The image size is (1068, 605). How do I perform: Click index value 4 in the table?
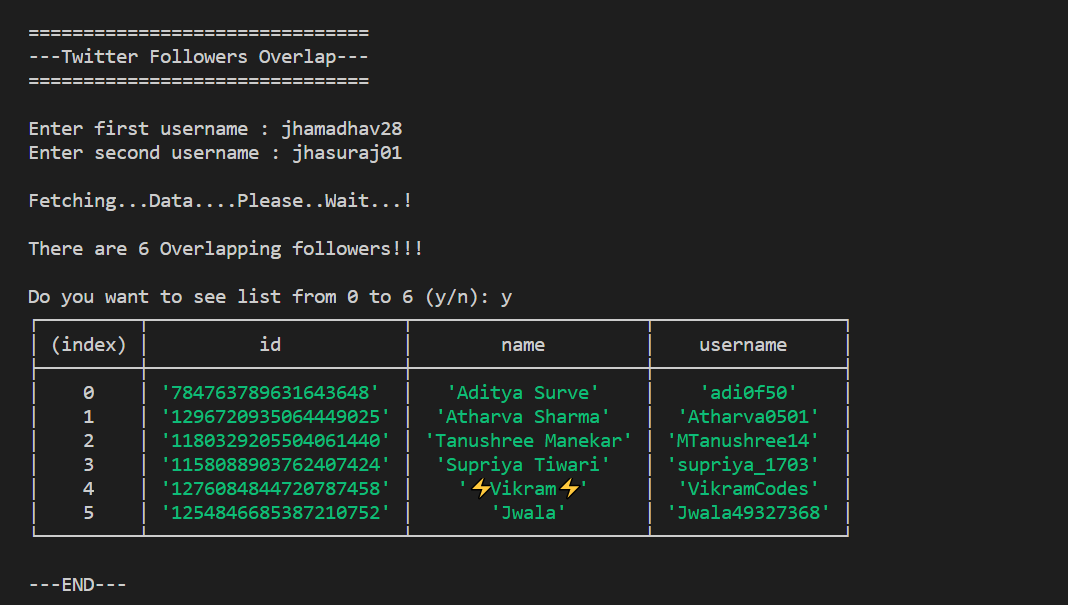click(x=89, y=488)
